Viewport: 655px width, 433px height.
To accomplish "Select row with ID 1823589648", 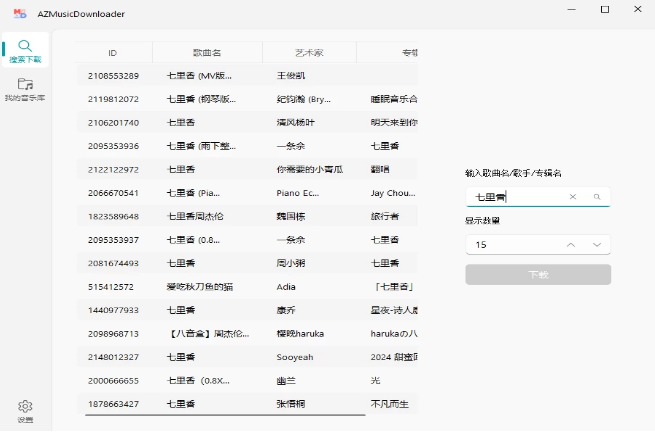I will 247,216.
